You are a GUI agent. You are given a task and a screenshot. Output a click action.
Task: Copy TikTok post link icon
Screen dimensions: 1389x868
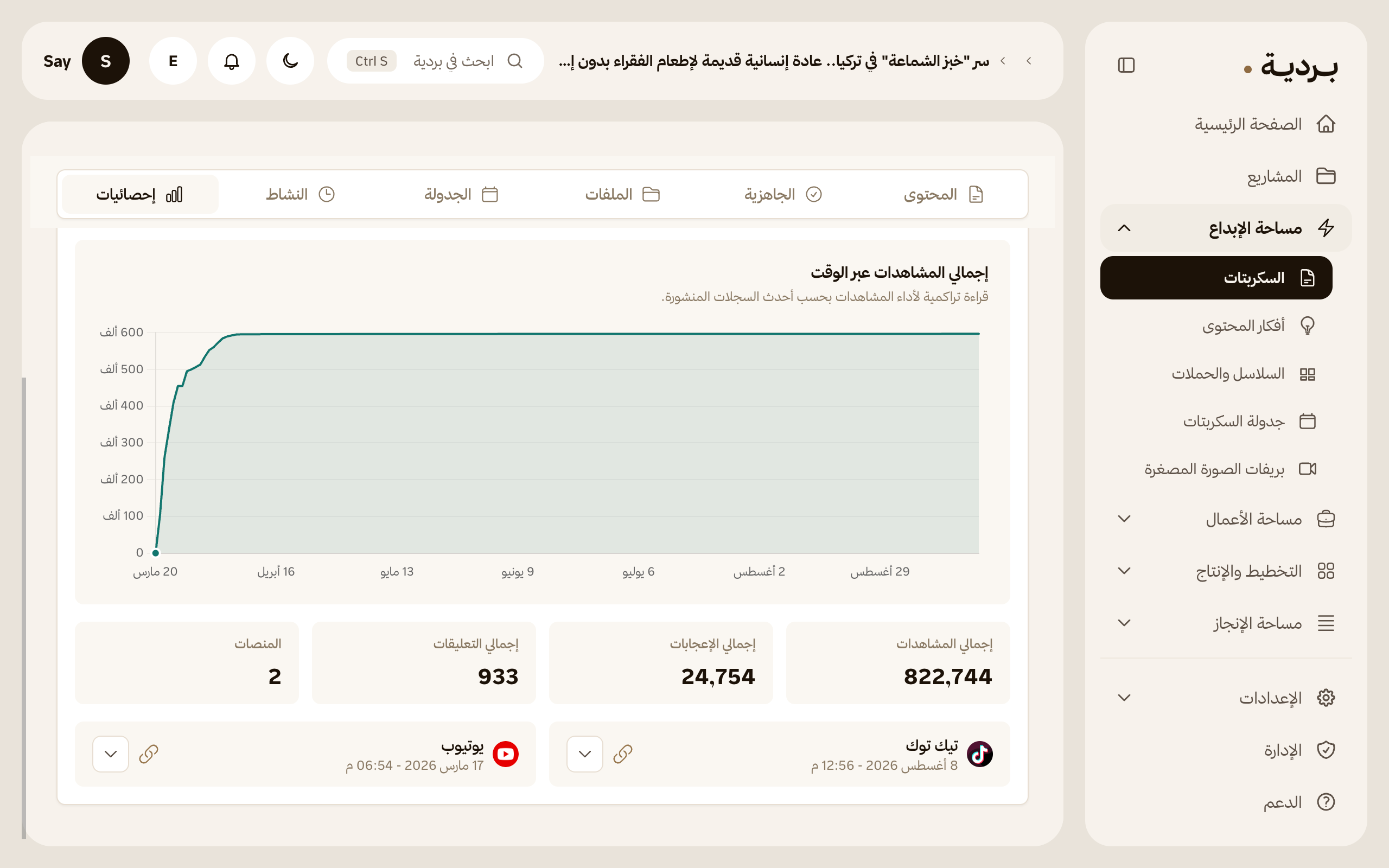coord(623,754)
